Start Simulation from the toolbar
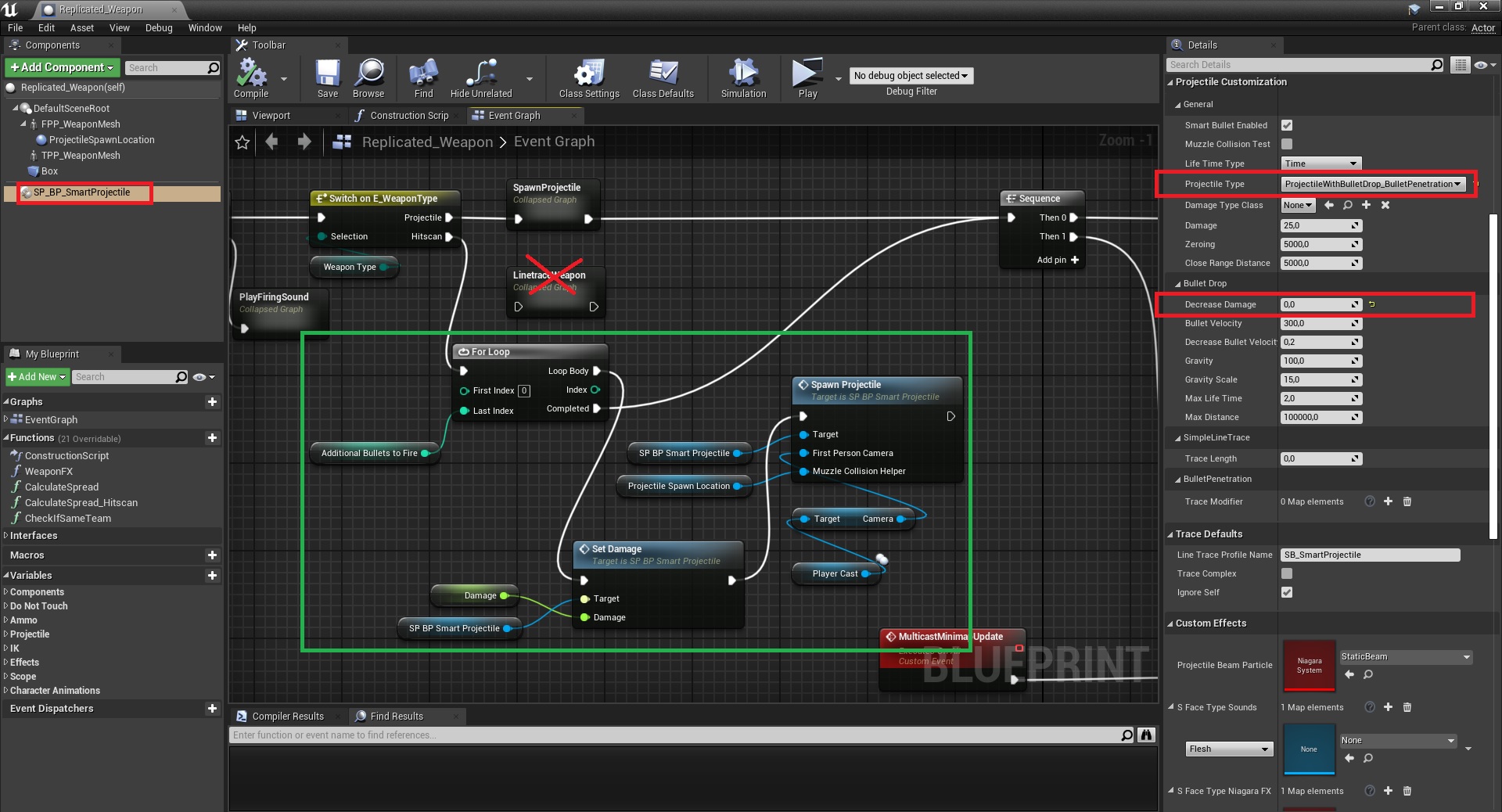Viewport: 1502px width, 812px height. pyautogui.click(x=743, y=76)
